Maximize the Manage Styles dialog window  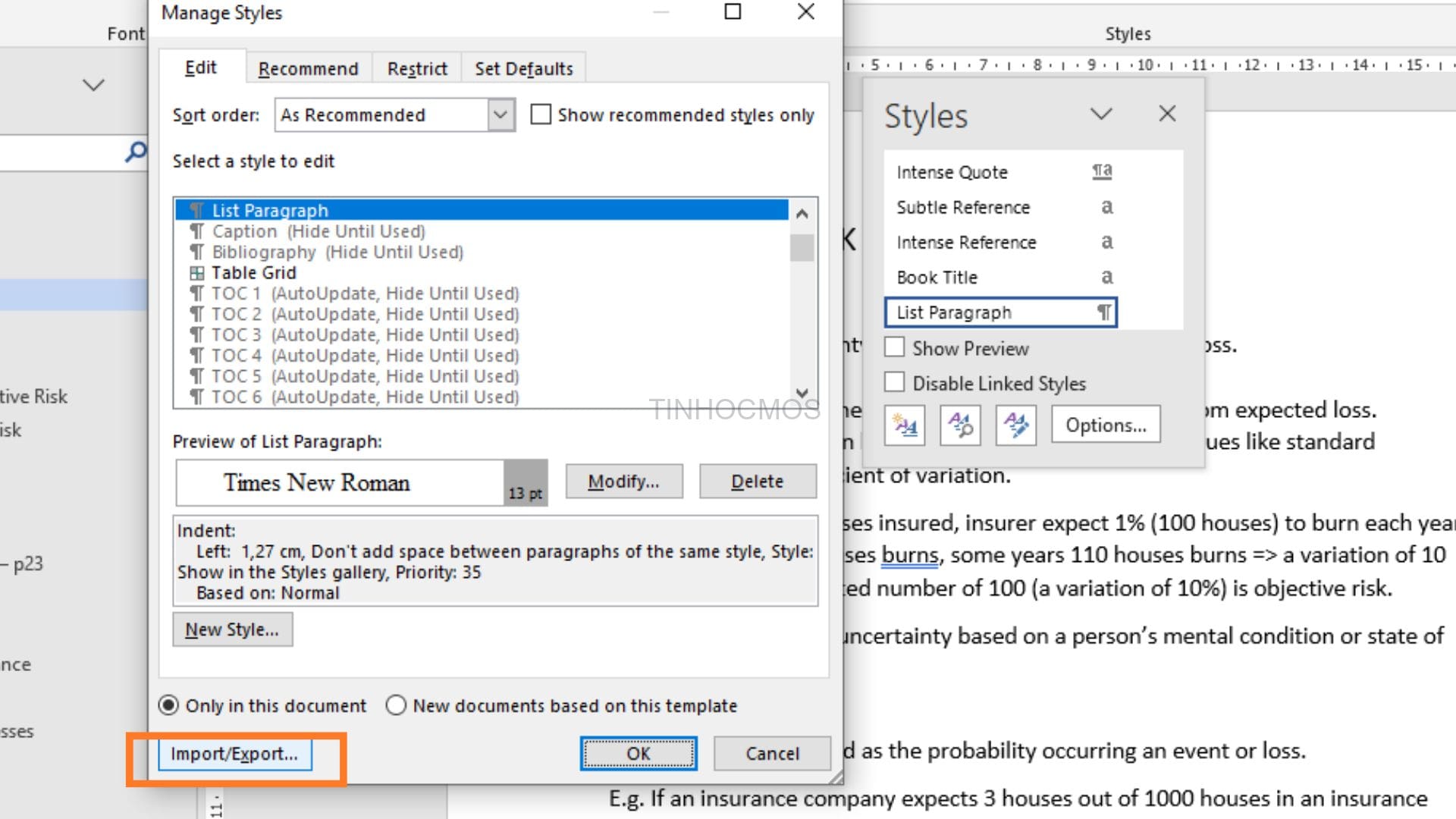733,11
